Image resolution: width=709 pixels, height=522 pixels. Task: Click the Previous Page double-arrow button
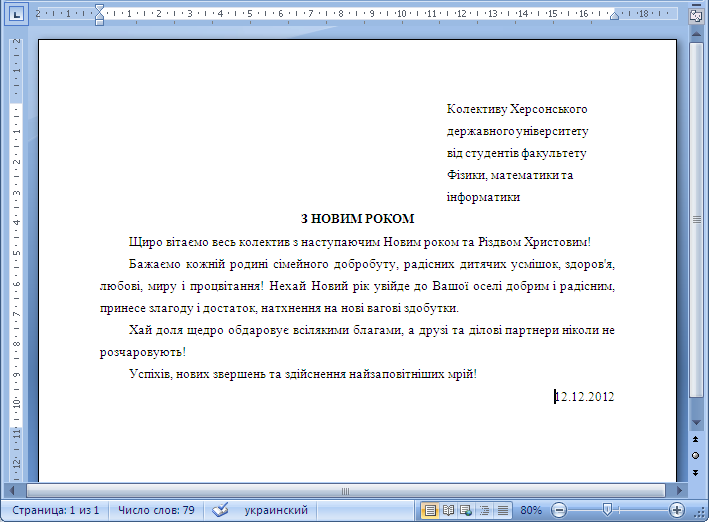pyautogui.click(x=695, y=439)
